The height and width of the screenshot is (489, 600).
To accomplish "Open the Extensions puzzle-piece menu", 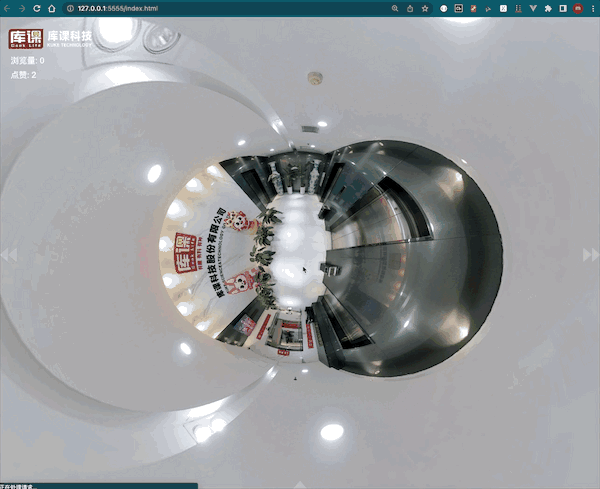I will pos(548,8).
